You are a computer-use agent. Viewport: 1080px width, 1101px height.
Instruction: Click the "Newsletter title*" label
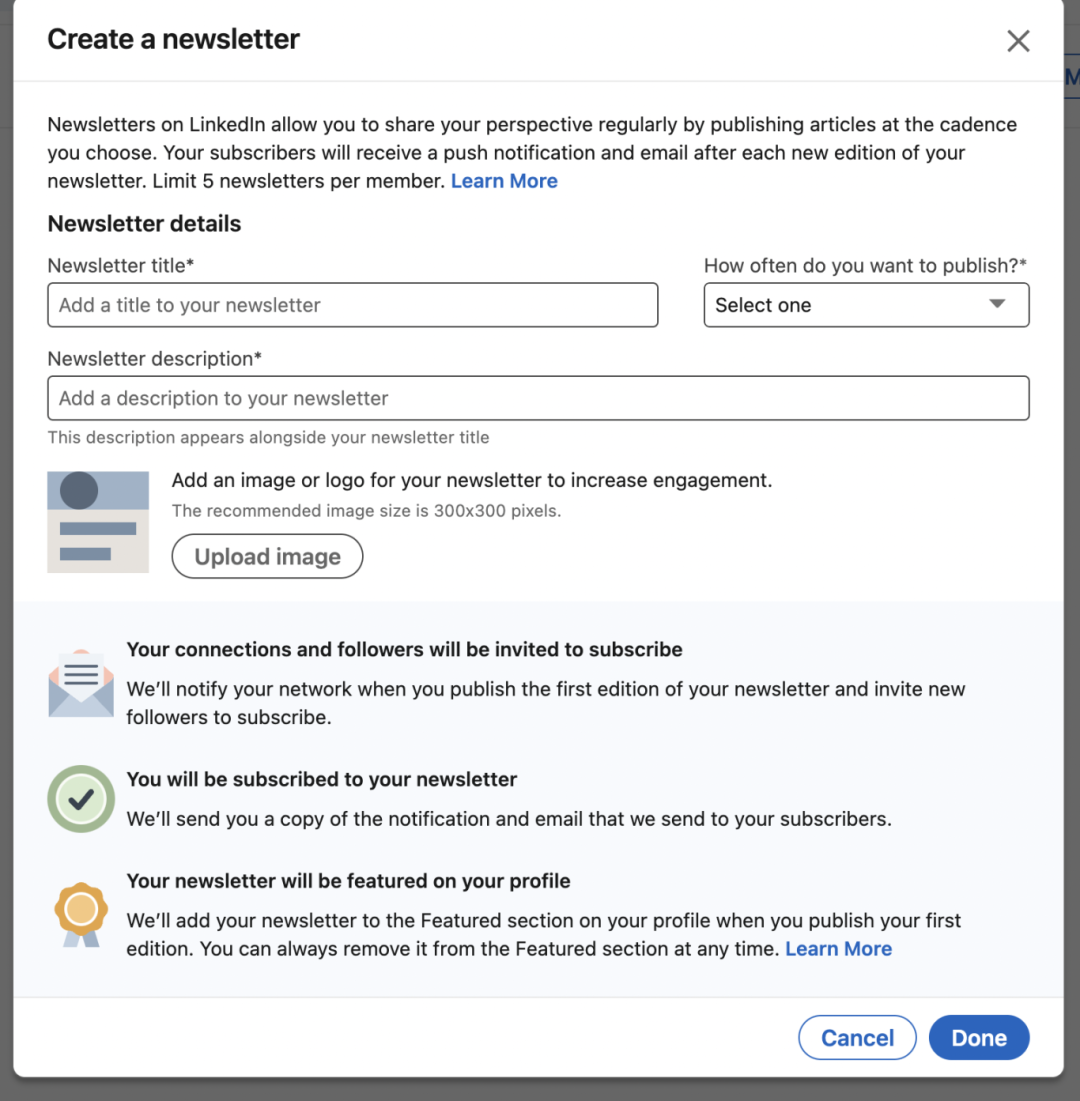pyautogui.click(x=120, y=266)
